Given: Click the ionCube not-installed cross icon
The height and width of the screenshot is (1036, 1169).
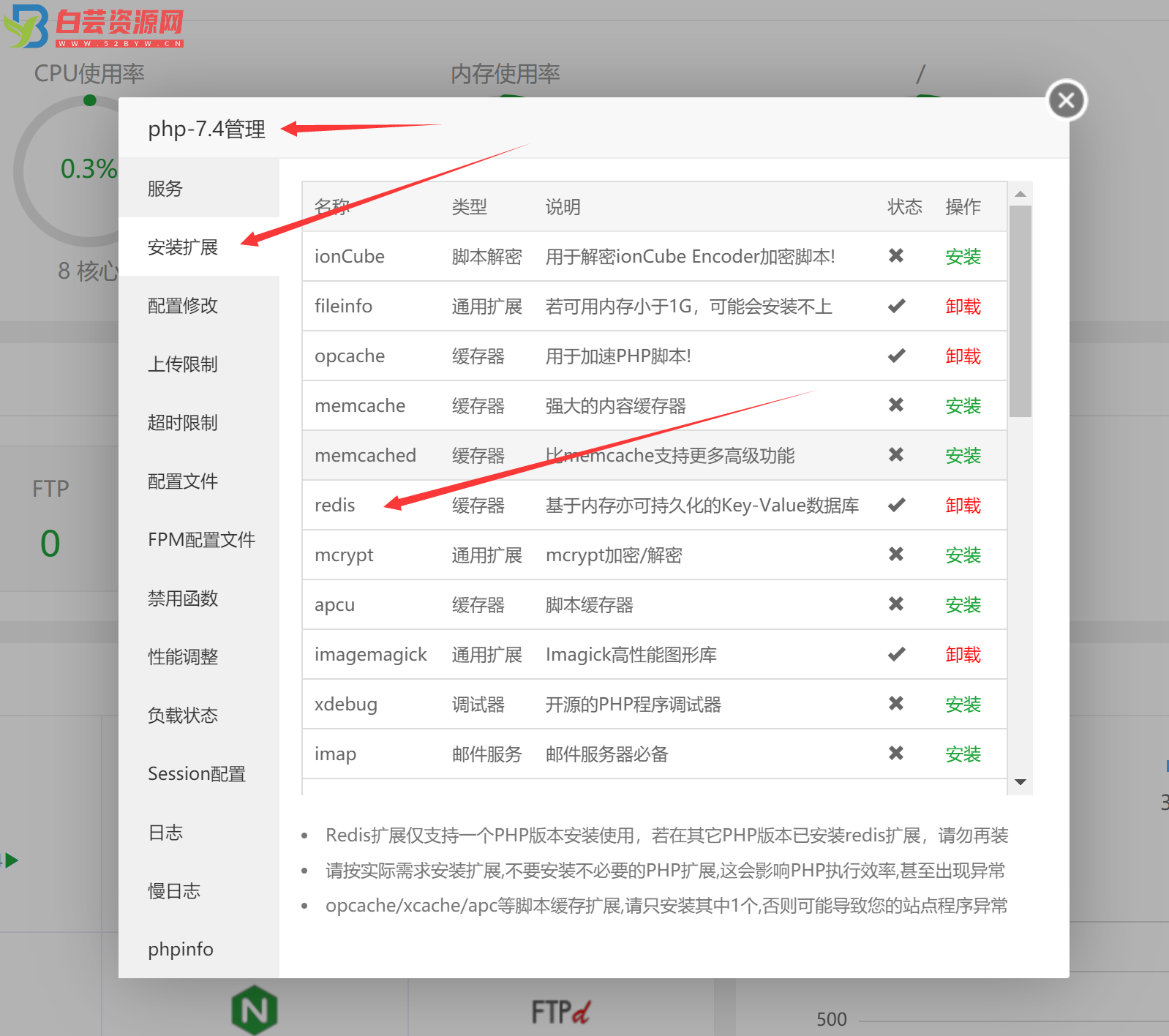Looking at the screenshot, I should coord(896,255).
